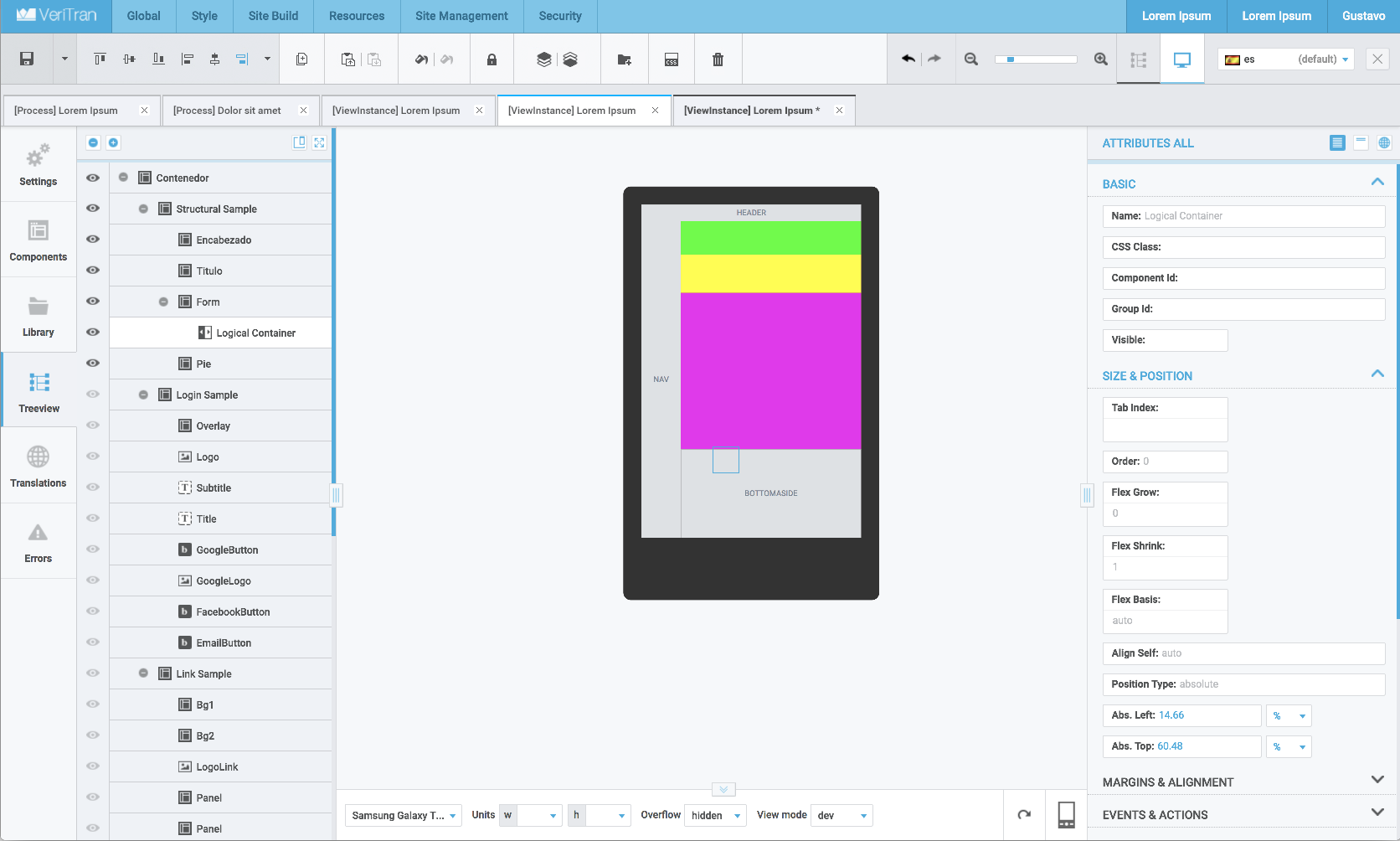Open the Errors sidebar panel
The height and width of the screenshot is (841, 1400).
(x=39, y=541)
